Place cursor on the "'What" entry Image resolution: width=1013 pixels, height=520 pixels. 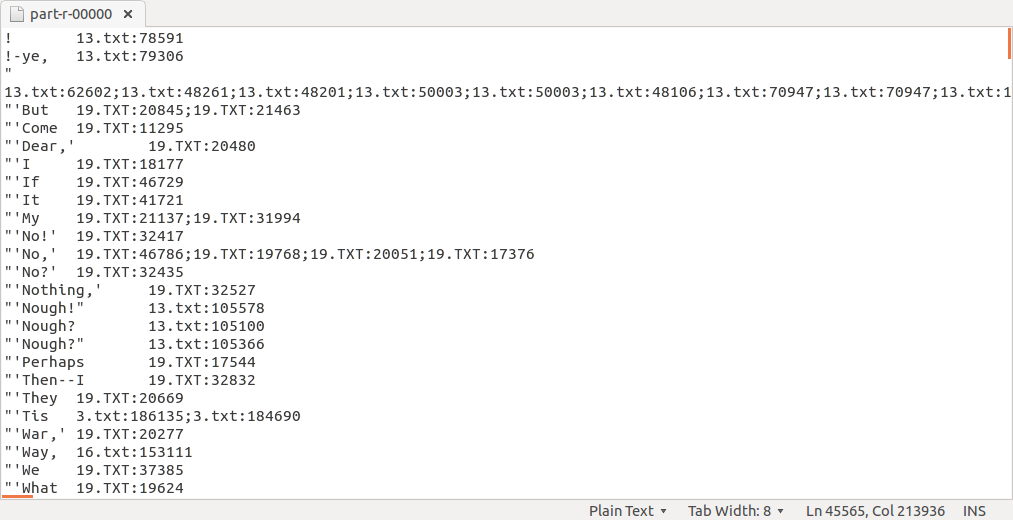pos(36,488)
